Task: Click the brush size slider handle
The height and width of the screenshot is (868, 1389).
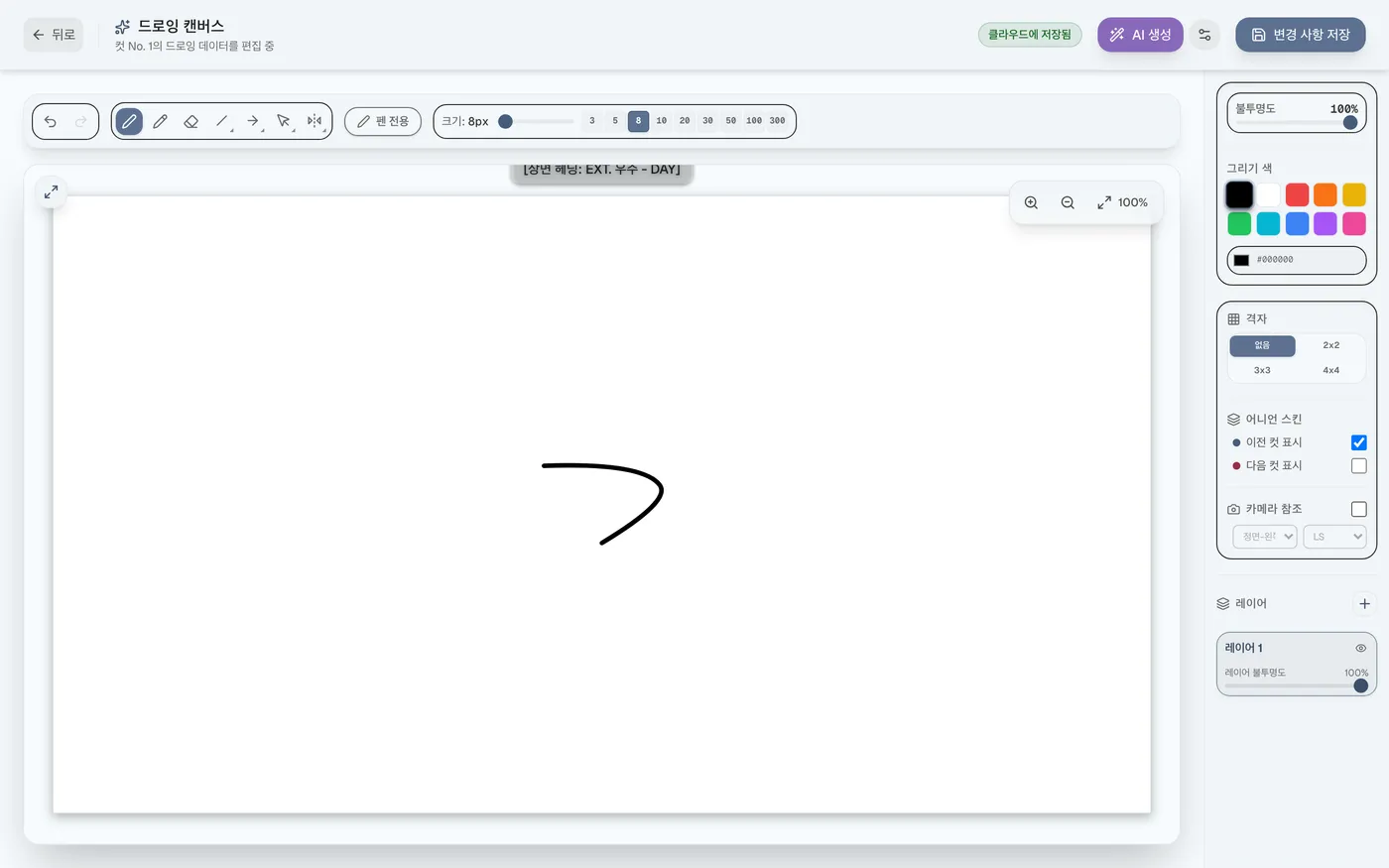Action: (x=506, y=121)
